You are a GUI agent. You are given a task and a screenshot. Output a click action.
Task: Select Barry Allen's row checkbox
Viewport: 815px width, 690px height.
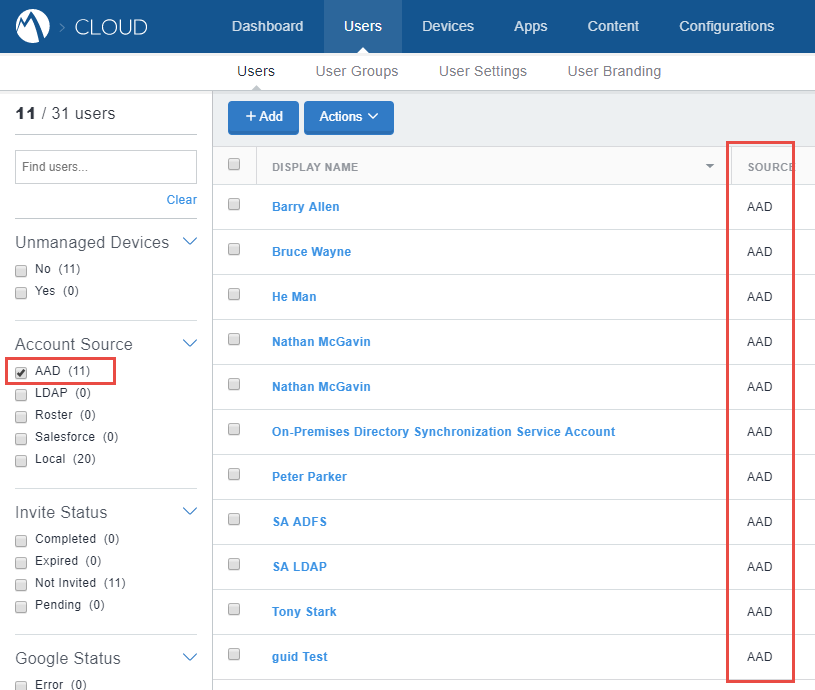click(234, 206)
